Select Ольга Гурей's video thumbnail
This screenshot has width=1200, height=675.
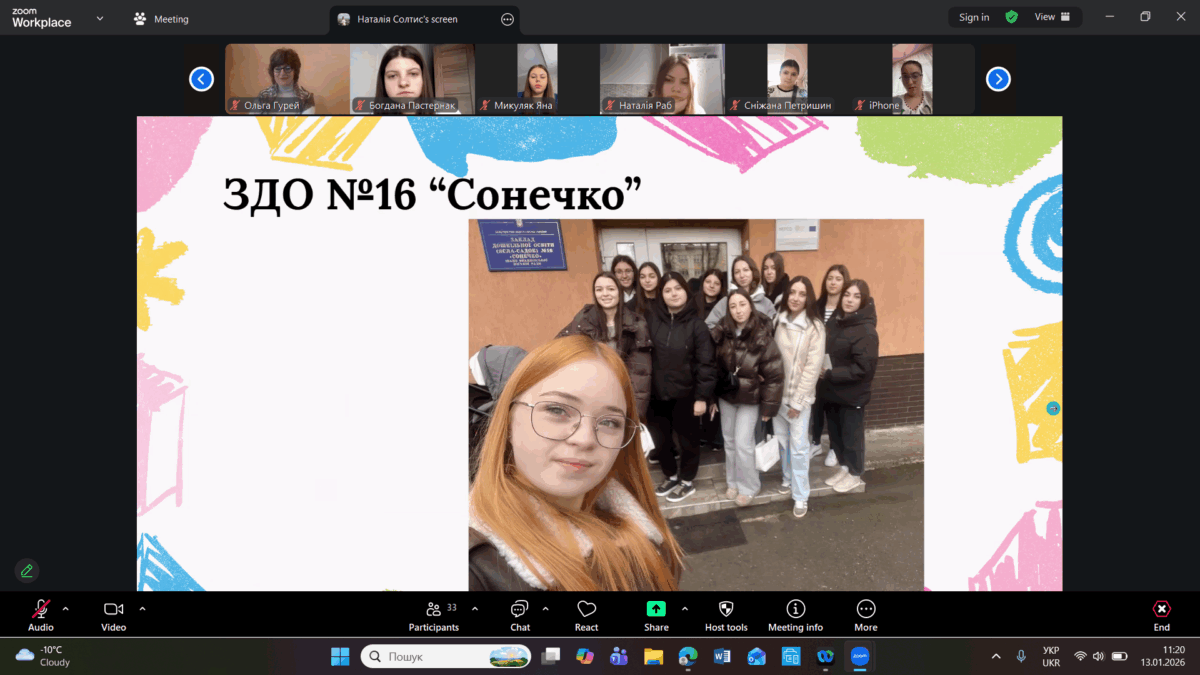[287, 79]
